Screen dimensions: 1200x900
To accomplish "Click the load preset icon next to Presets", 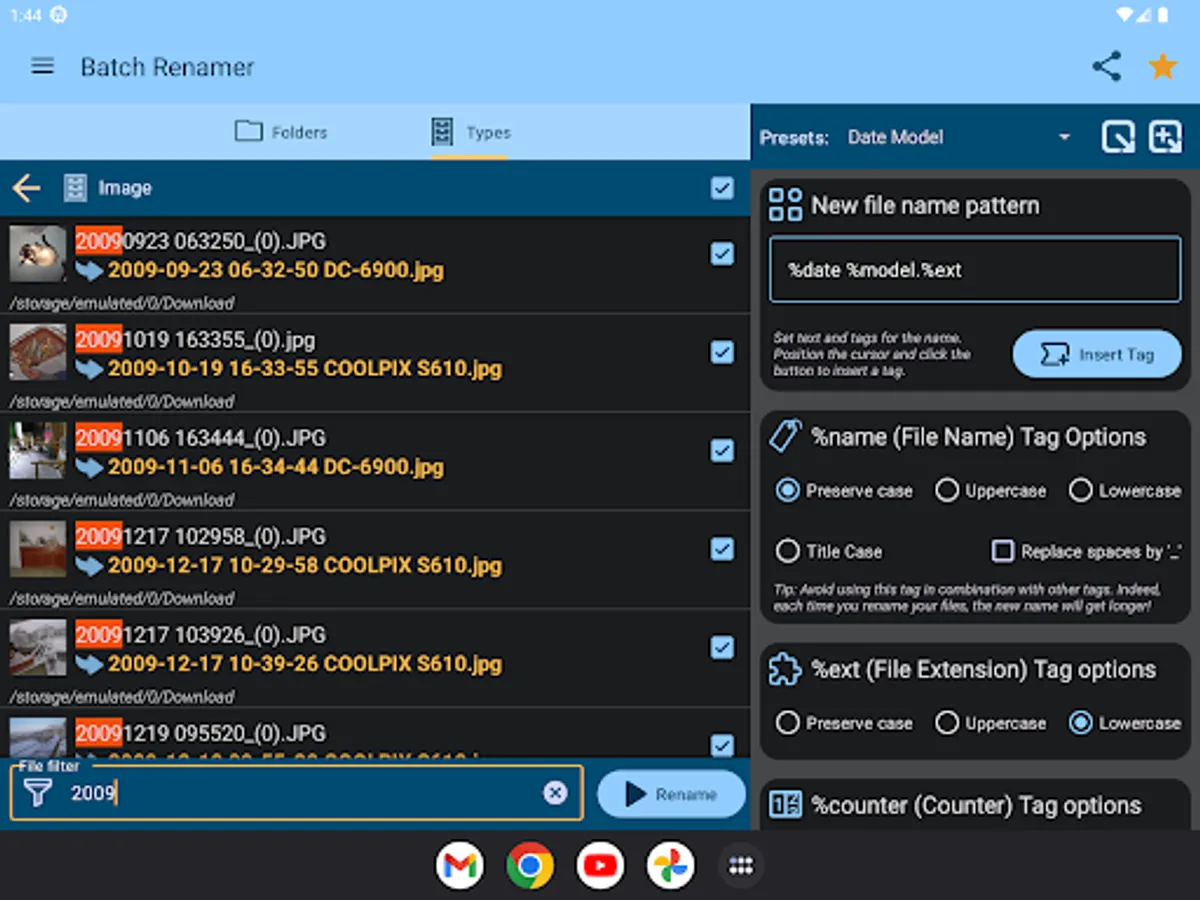I will (x=1118, y=137).
